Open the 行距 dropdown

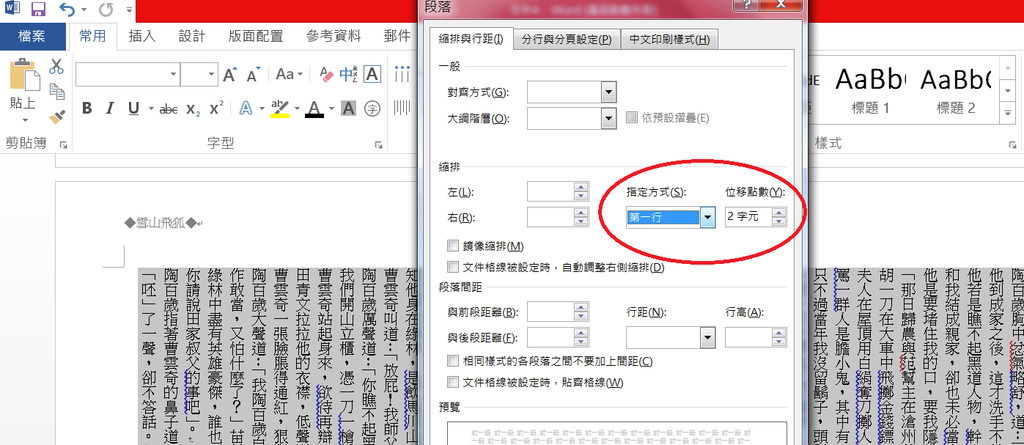click(708, 338)
